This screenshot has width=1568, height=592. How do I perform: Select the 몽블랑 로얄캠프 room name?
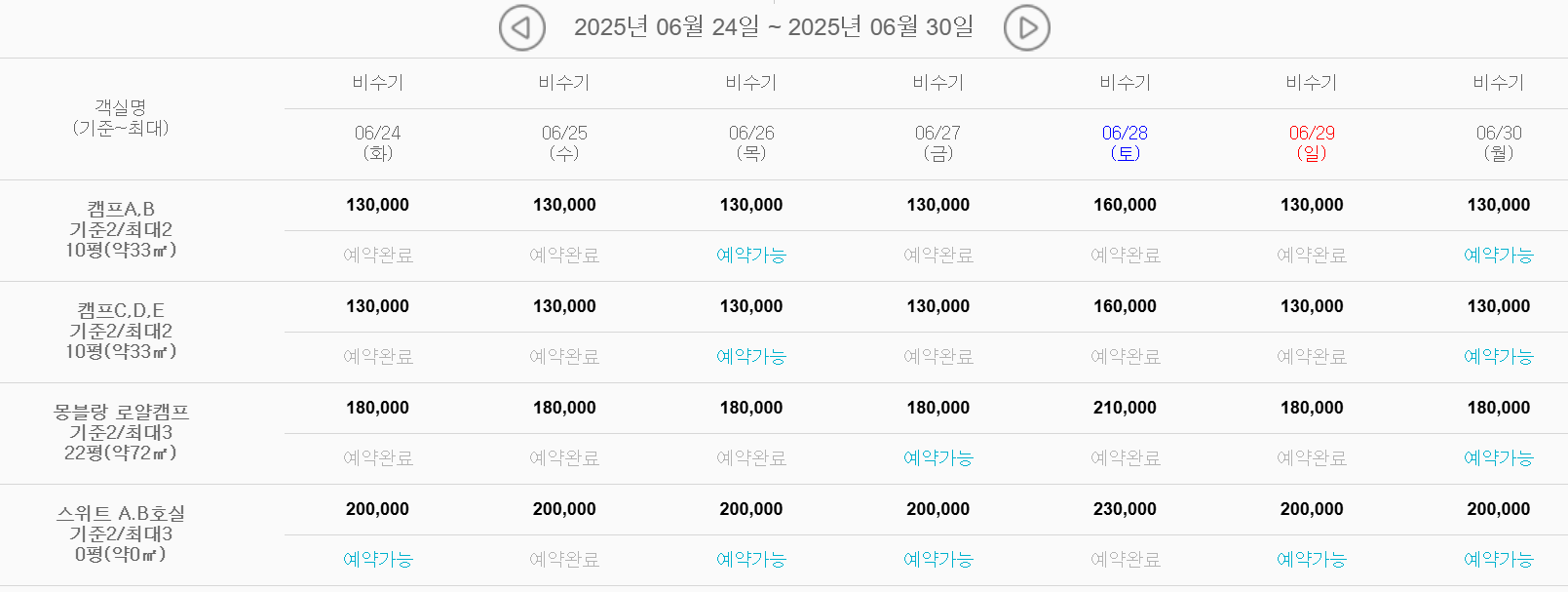(122, 411)
